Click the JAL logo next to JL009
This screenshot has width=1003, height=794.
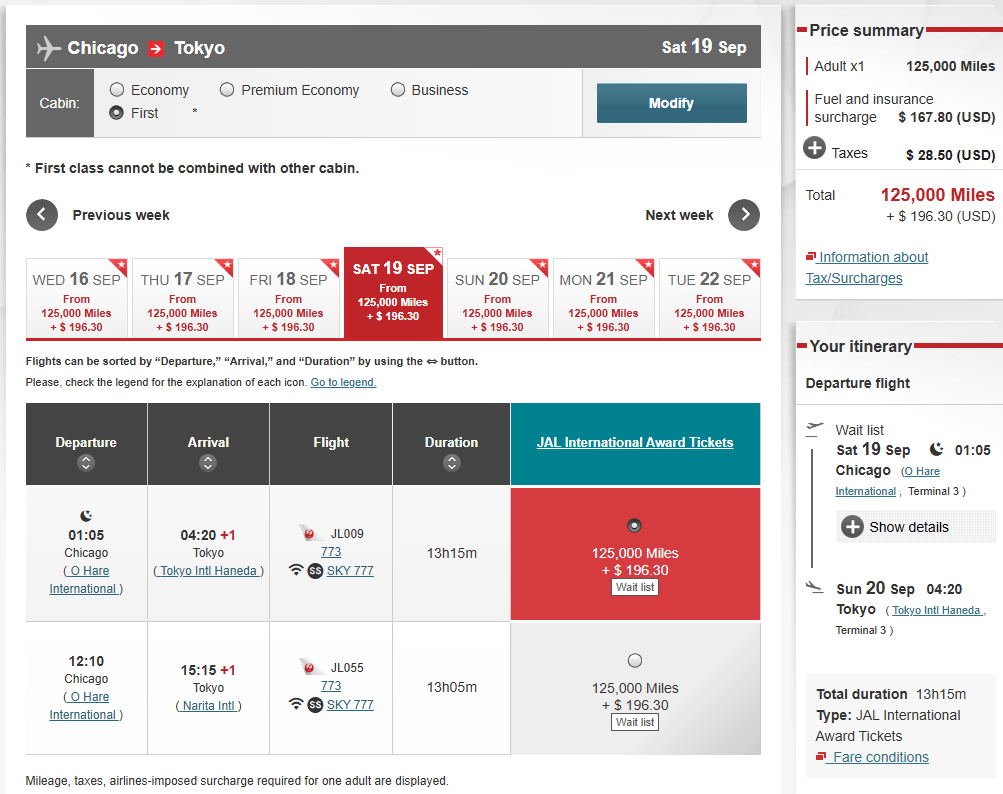312,533
